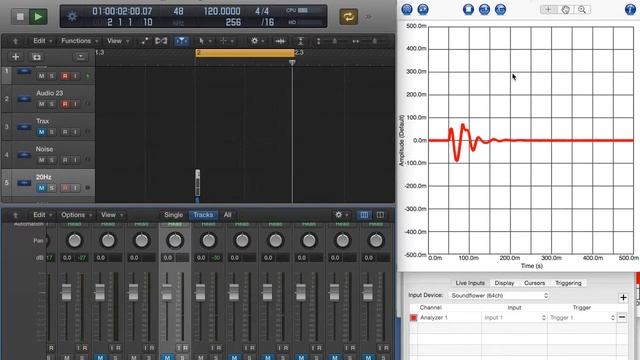Switch to the Cursors tab
Image resolution: width=640 pixels, height=360 pixels.
[534, 283]
